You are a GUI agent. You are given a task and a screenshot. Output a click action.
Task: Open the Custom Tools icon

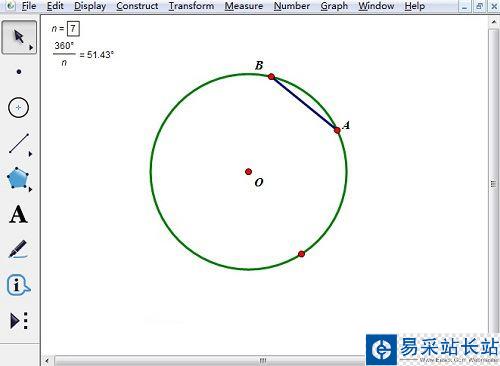click(x=19, y=321)
